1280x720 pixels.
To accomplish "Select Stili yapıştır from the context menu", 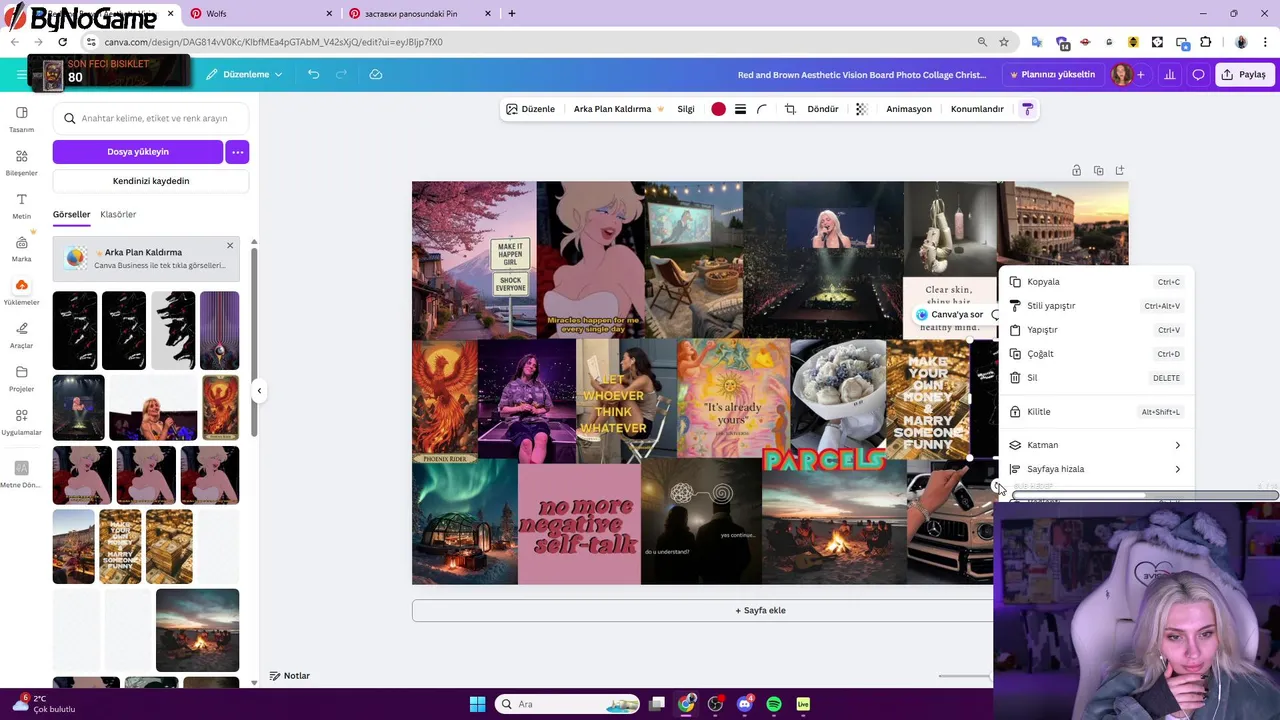I will pos(1096,306).
